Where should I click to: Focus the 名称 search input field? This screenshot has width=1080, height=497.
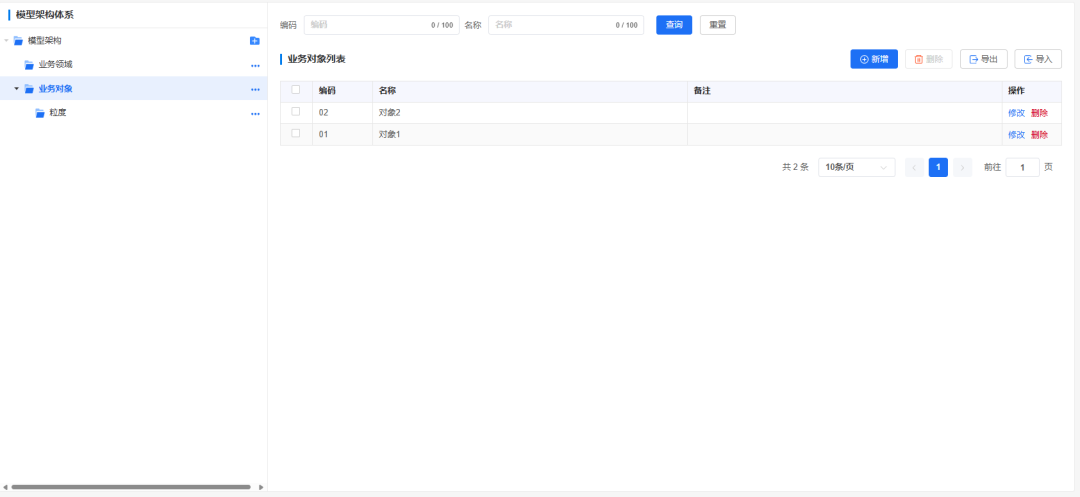tap(566, 25)
